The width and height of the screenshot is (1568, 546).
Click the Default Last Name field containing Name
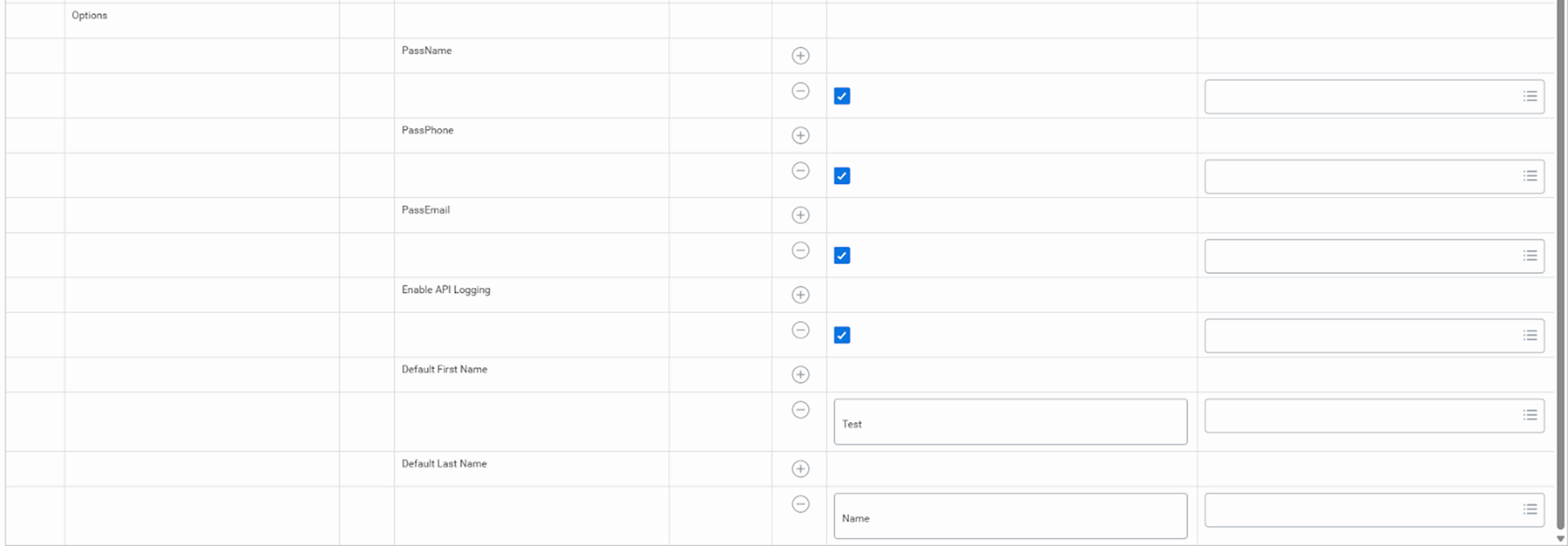(1009, 517)
